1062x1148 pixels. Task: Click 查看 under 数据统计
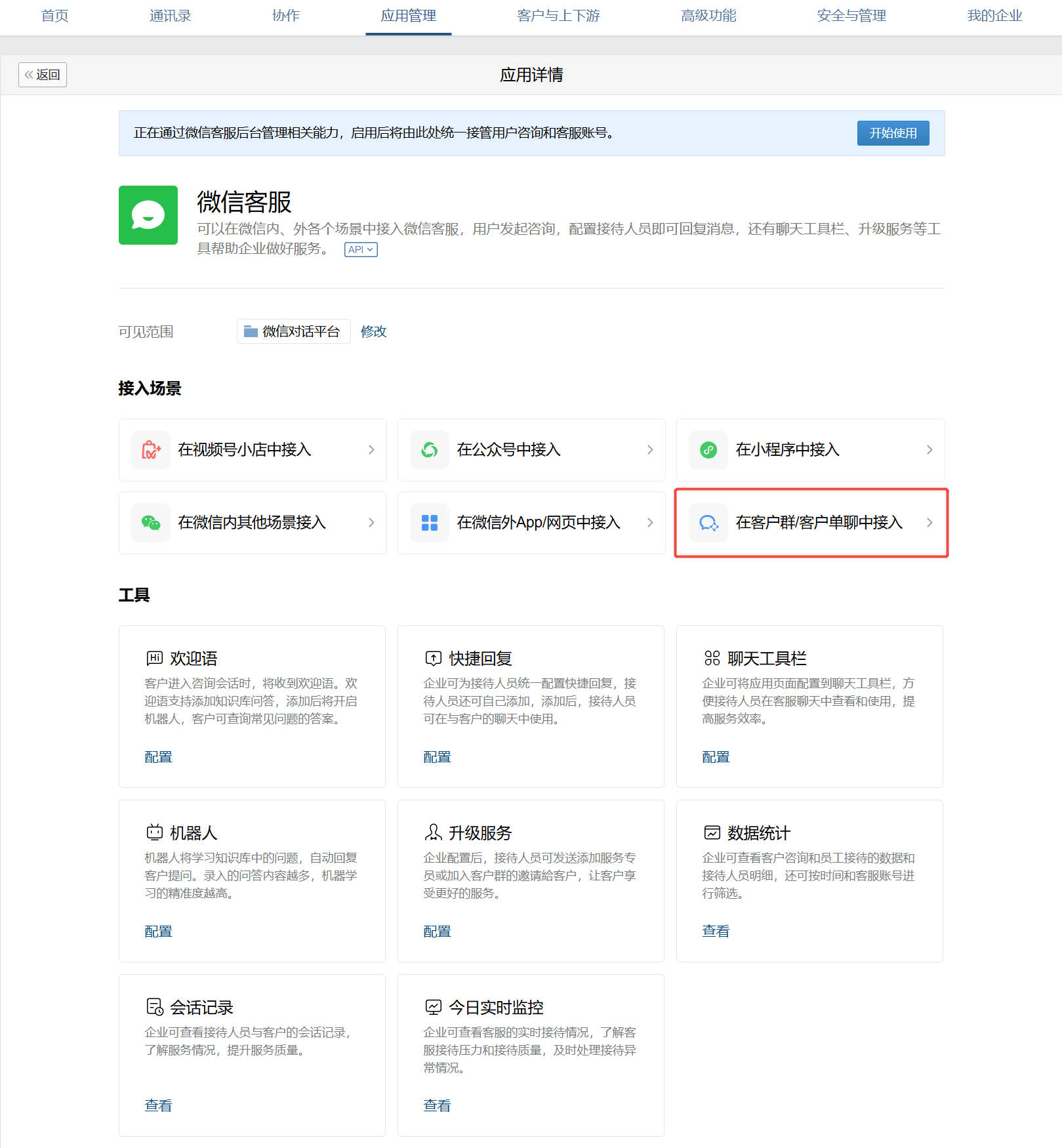point(716,932)
